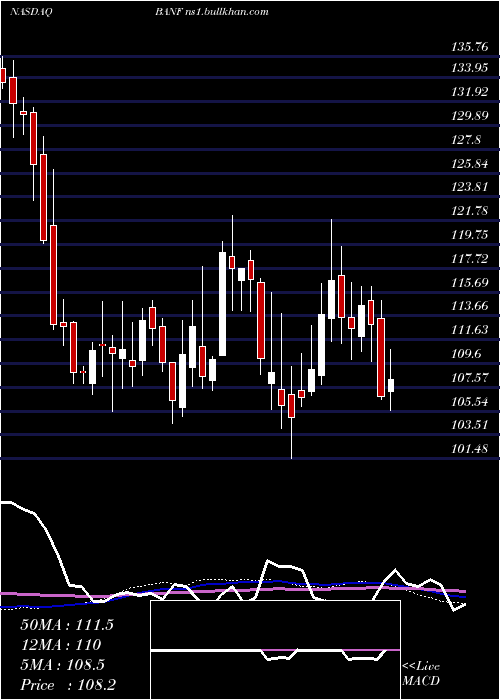The width and height of the screenshot is (500, 700).
Task: Click the 5MA : 108.5 readout
Action: pos(62,665)
